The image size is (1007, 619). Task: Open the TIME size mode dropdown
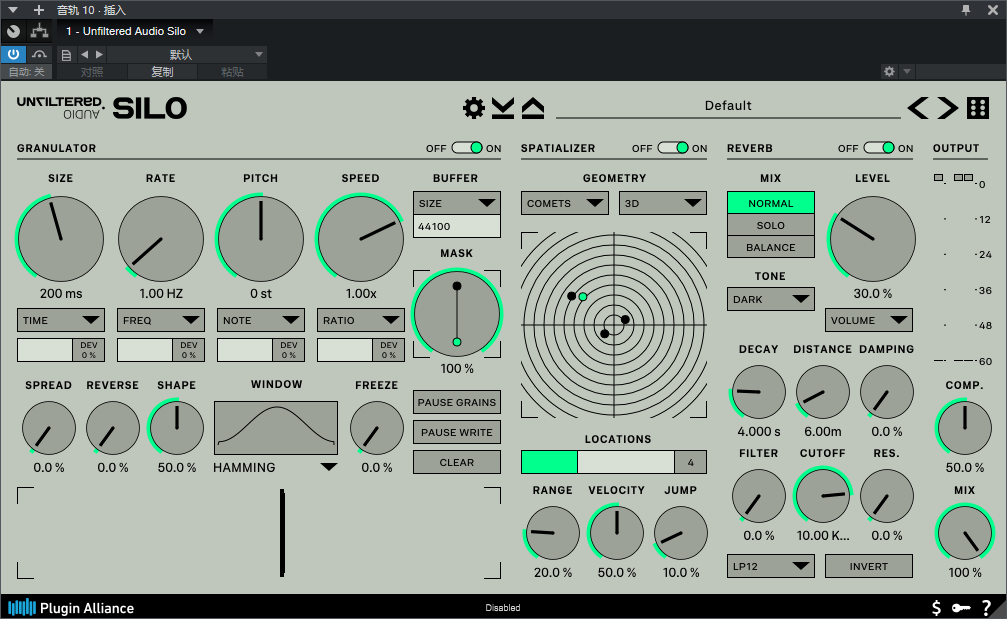coord(60,320)
